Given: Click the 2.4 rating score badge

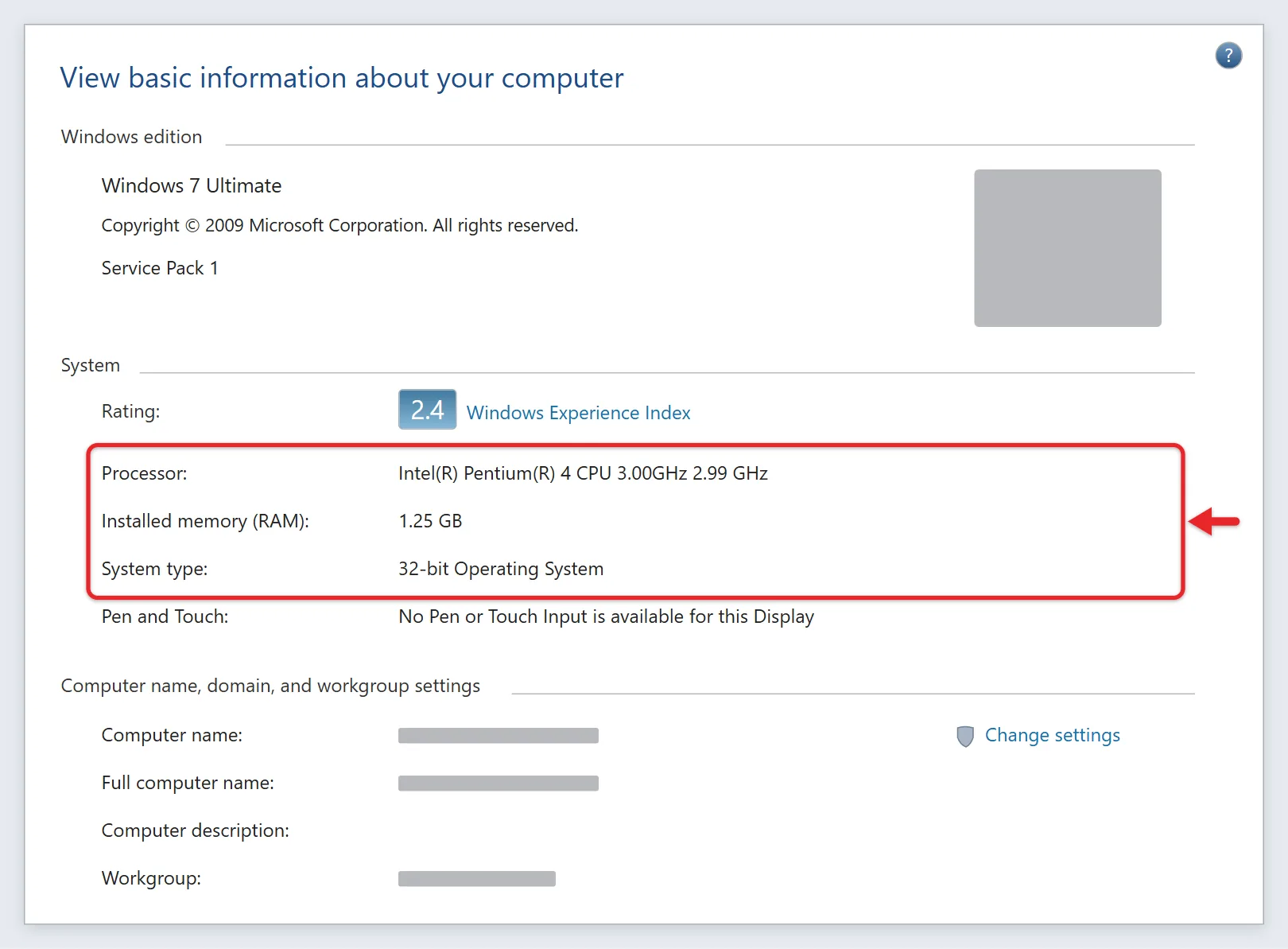Looking at the screenshot, I should point(428,410).
